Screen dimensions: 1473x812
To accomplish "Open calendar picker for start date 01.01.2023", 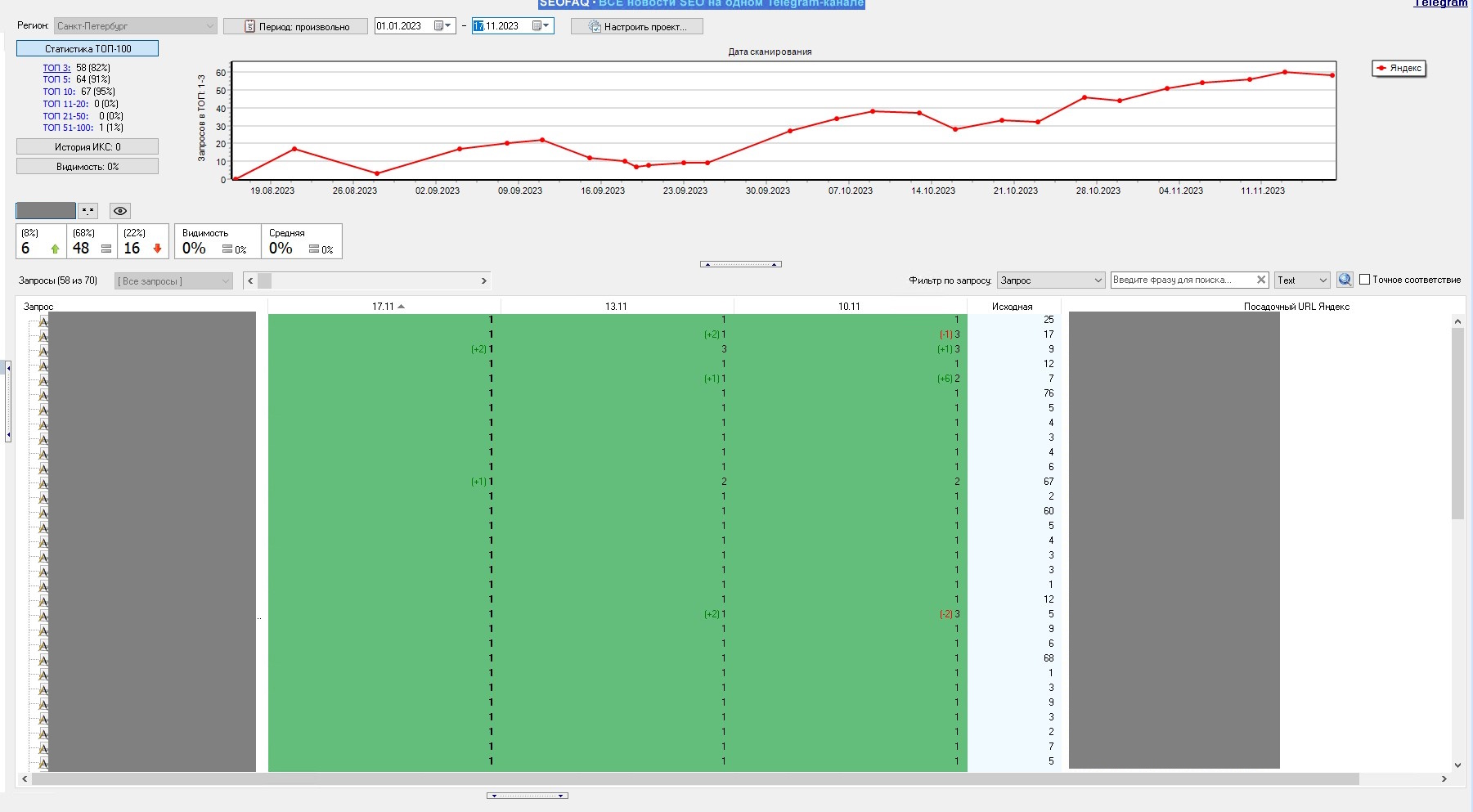I will click(x=443, y=26).
